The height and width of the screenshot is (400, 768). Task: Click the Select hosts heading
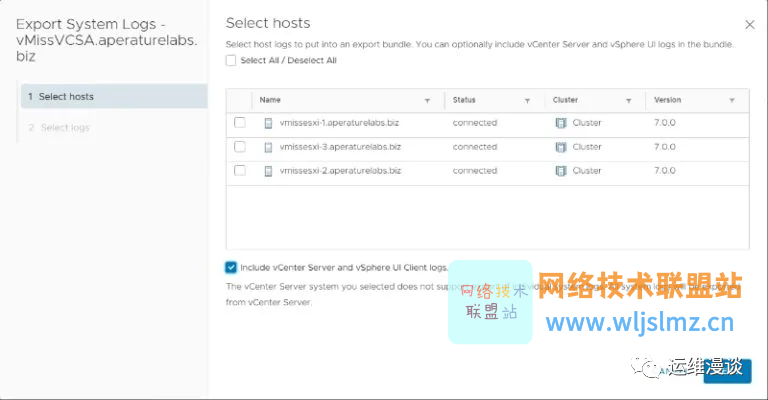[268, 23]
